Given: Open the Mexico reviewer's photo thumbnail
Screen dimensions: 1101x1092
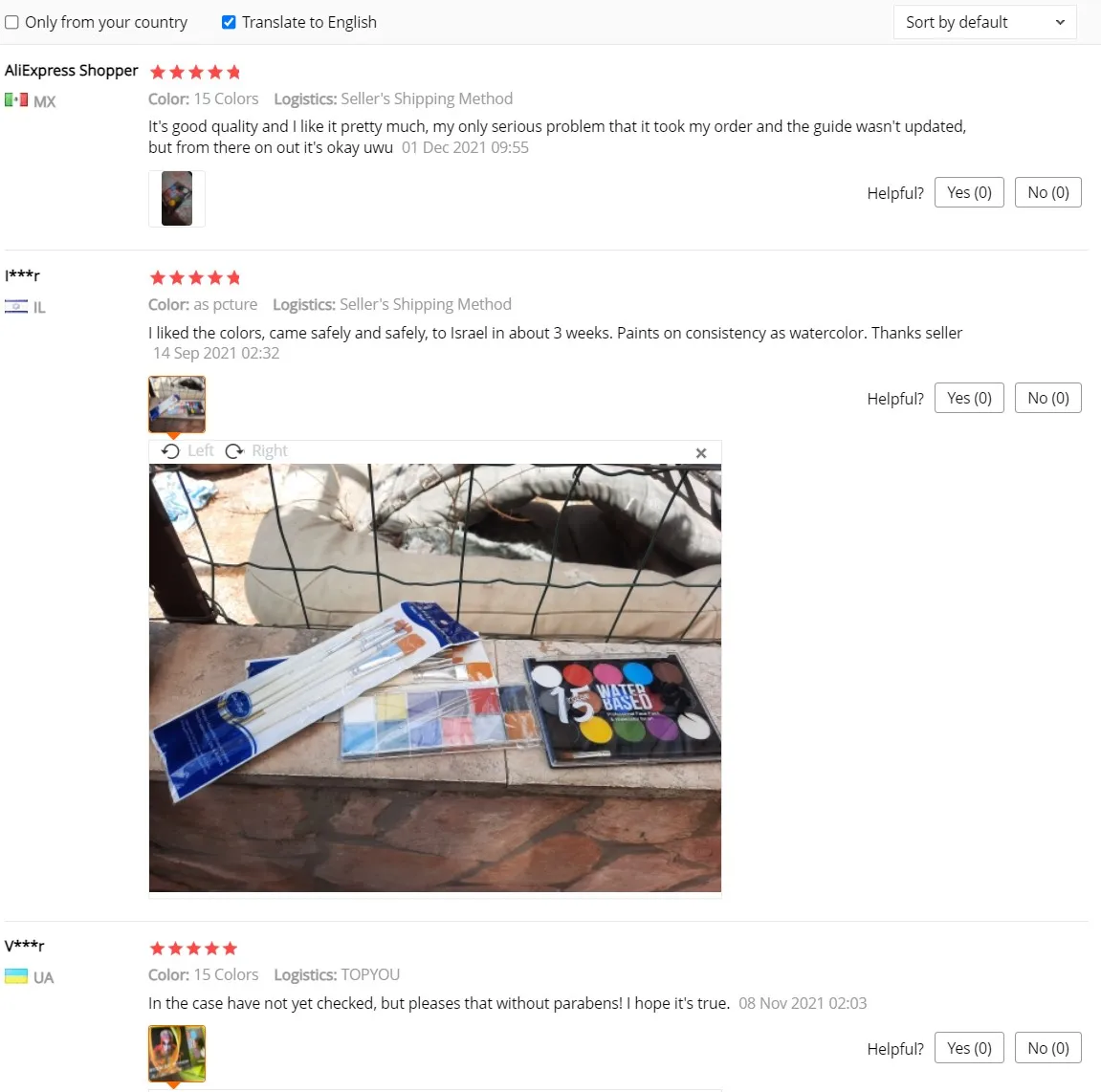Looking at the screenshot, I should click(x=177, y=199).
